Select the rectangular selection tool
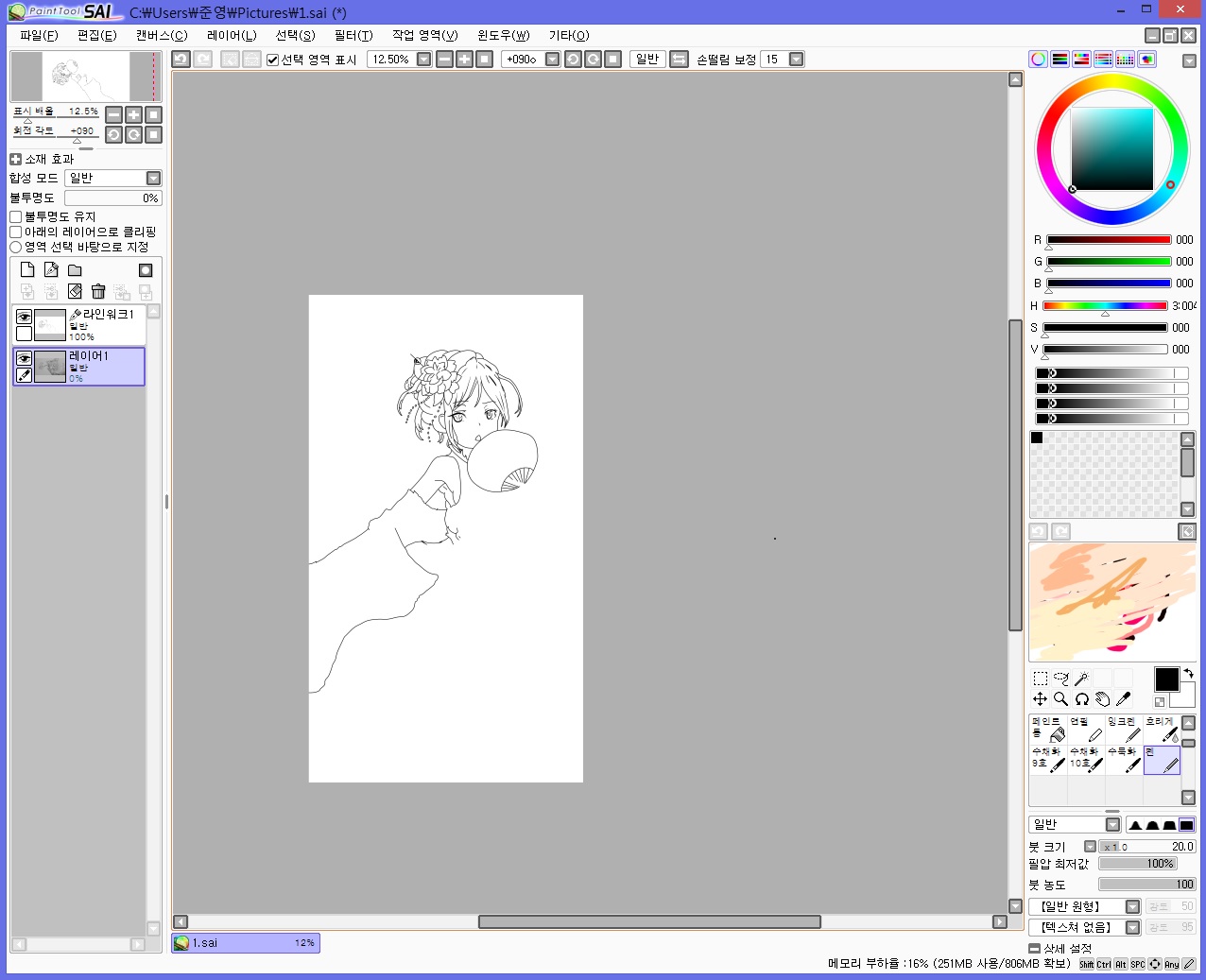Viewport: 1206px width, 980px height. 1040,679
